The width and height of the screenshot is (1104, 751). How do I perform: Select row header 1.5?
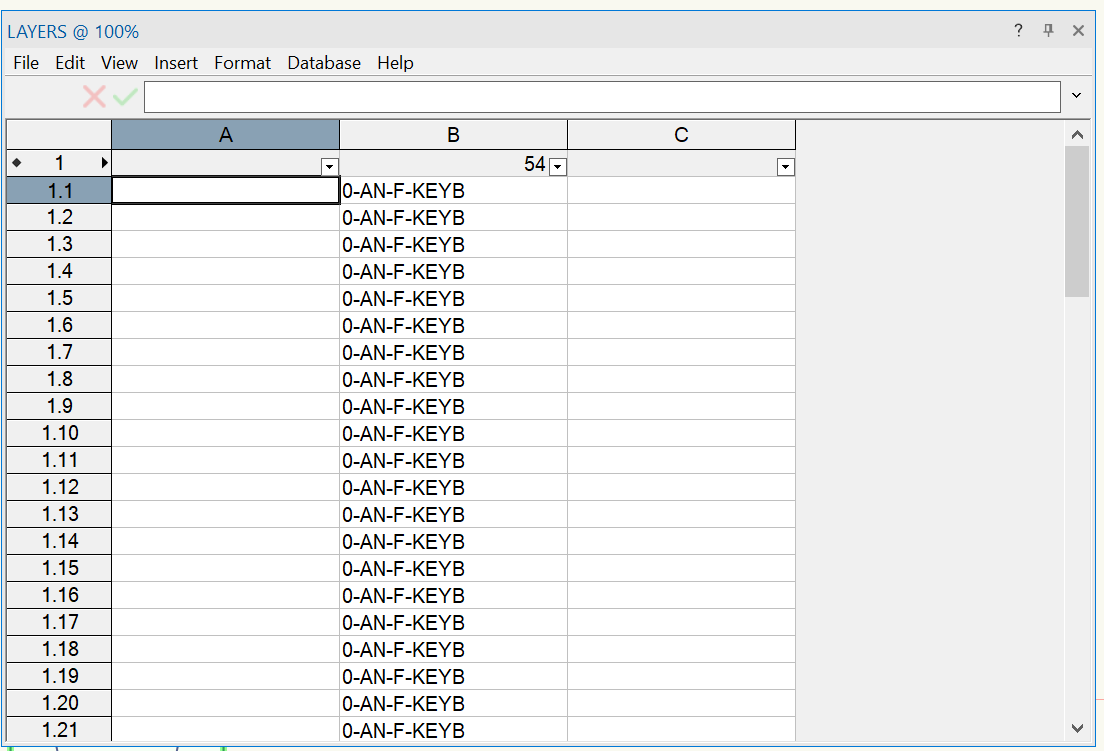(x=58, y=298)
